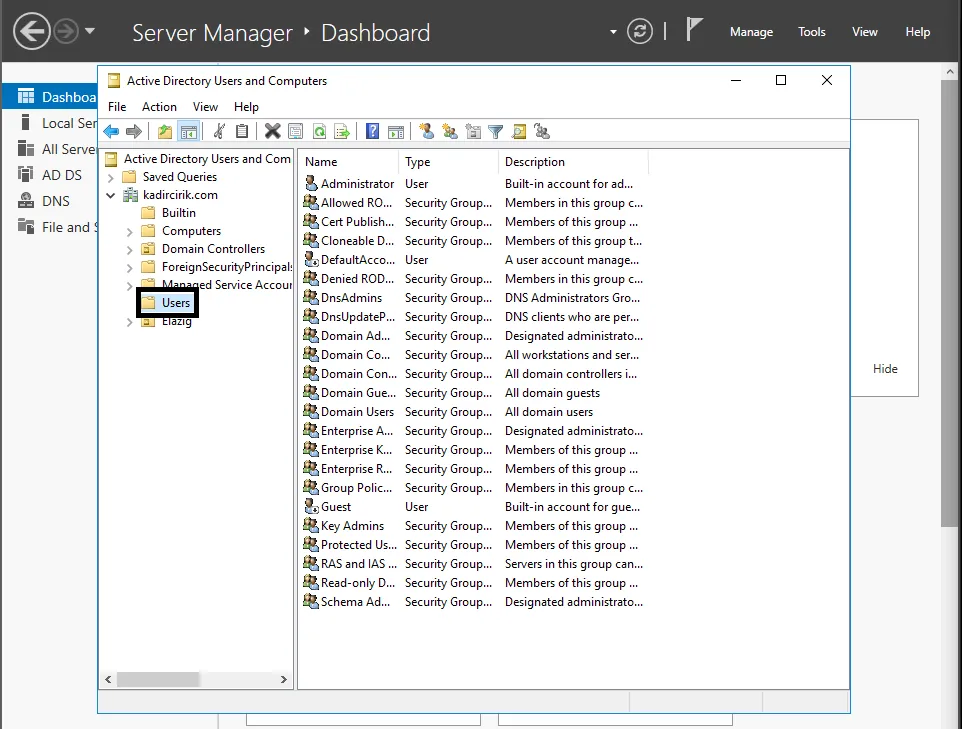Click the blue Help question mark icon
The width and height of the screenshot is (962, 729).
pos(372,131)
